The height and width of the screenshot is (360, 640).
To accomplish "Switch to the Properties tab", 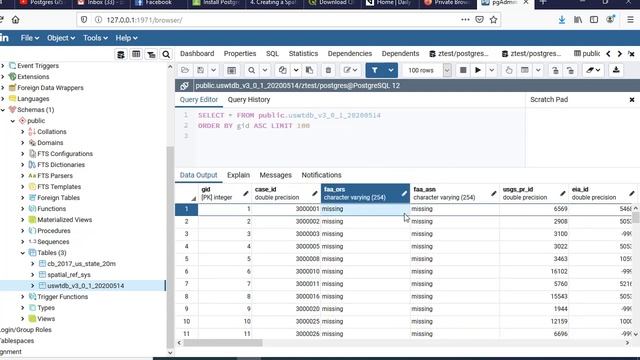I will click(240, 53).
